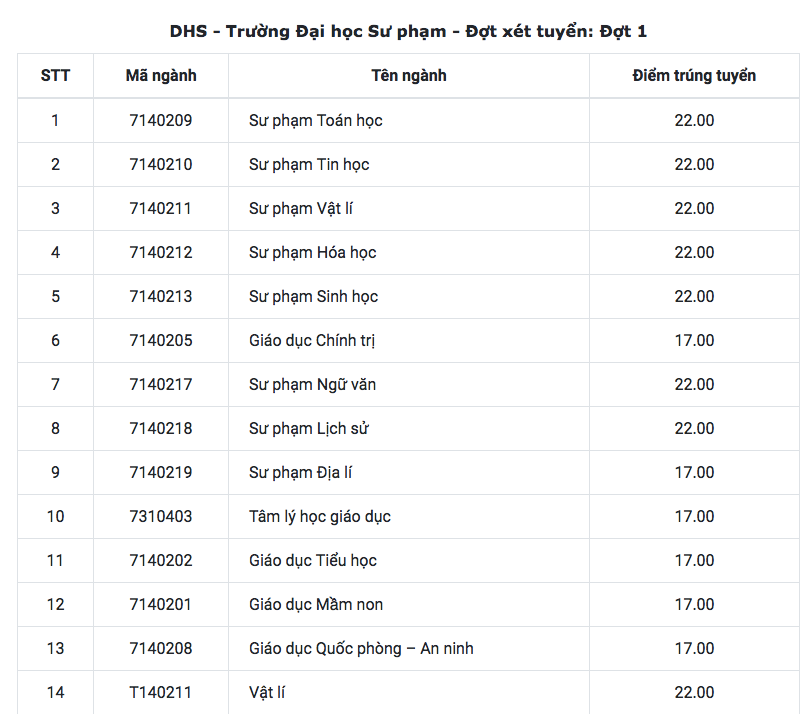Click the 17.00 score for code 7310403
The width and height of the screenshot is (804, 714).
click(x=694, y=516)
